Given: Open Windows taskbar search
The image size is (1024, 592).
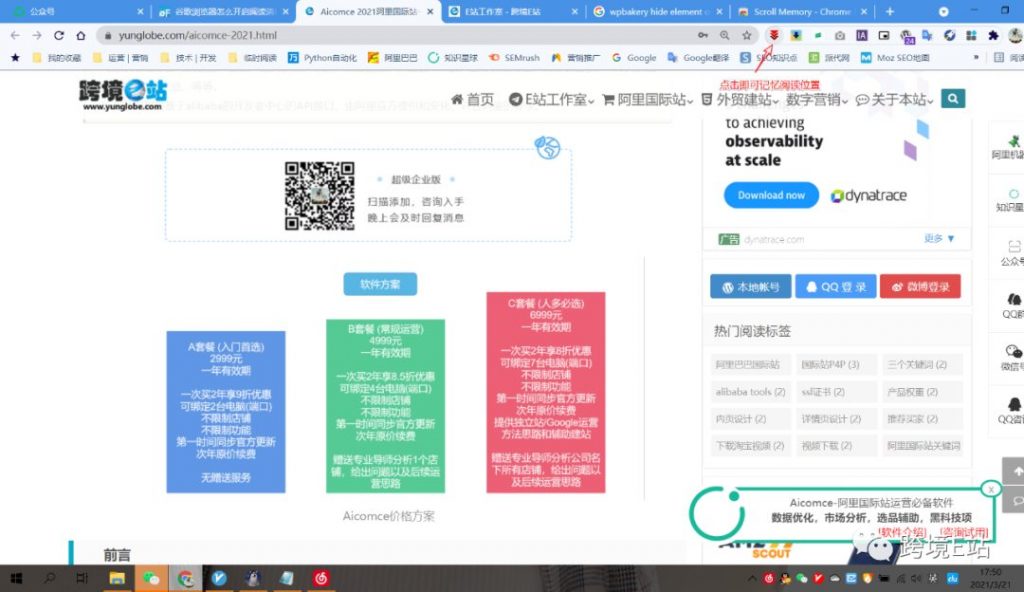Looking at the screenshot, I should (49, 578).
